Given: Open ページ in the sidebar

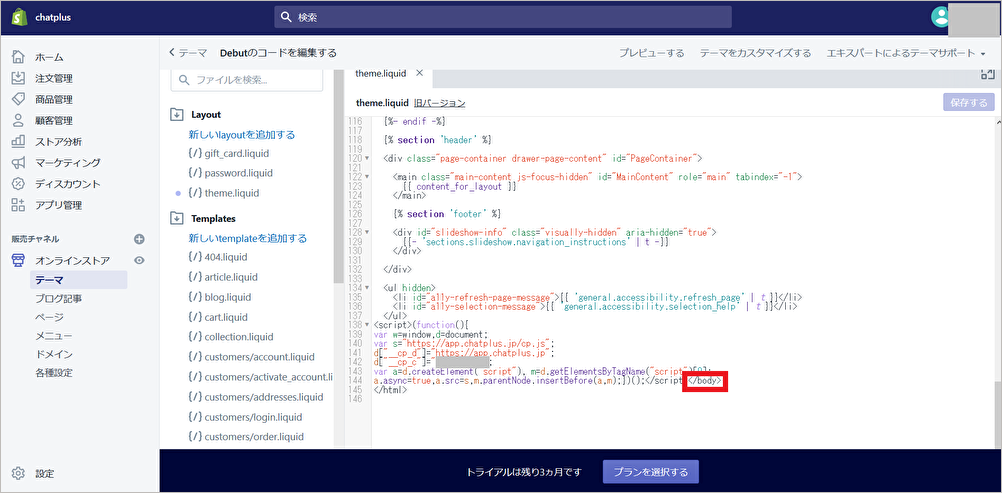Looking at the screenshot, I should point(49,317).
